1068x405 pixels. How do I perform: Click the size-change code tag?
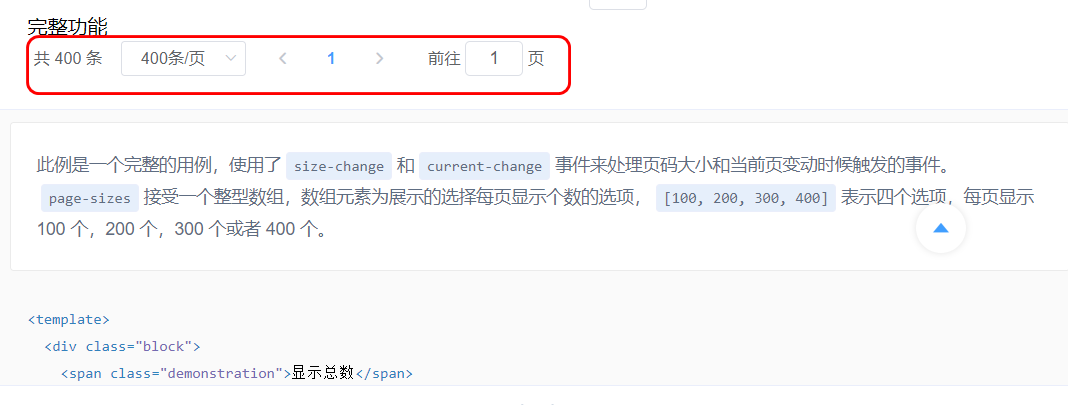[x=339, y=166]
